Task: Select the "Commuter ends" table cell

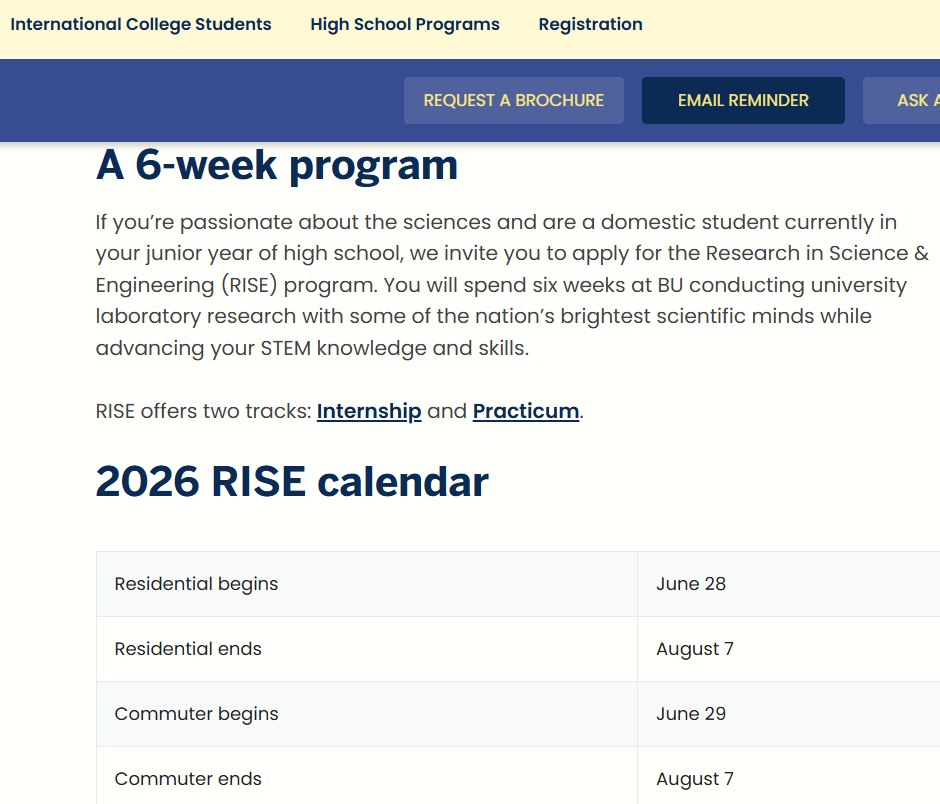Action: (x=188, y=779)
